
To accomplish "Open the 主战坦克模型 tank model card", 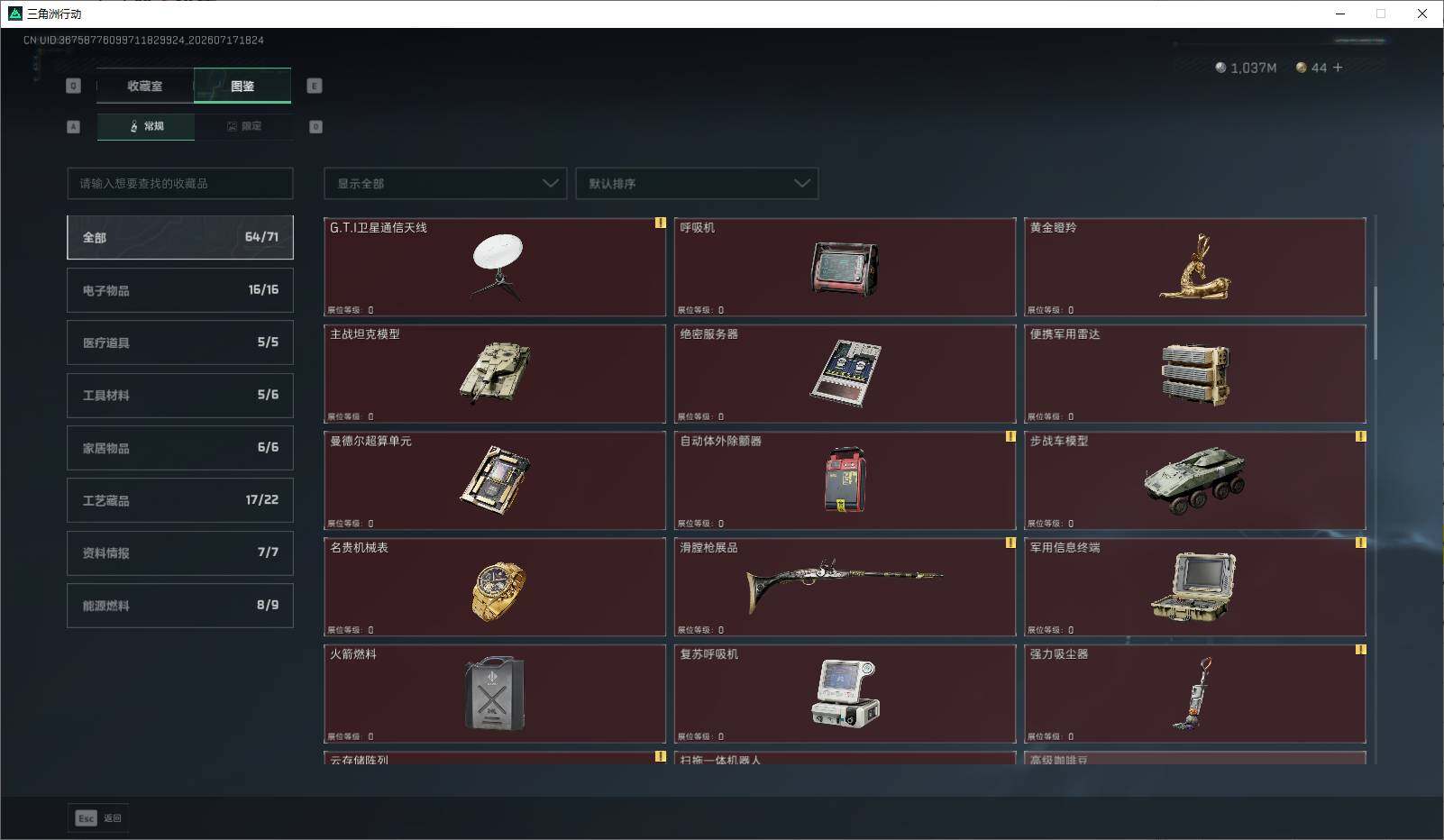I will click(x=495, y=373).
